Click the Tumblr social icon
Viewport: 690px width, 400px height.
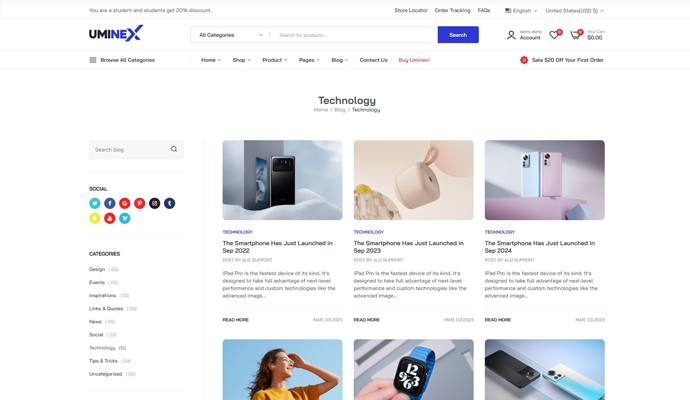point(169,203)
